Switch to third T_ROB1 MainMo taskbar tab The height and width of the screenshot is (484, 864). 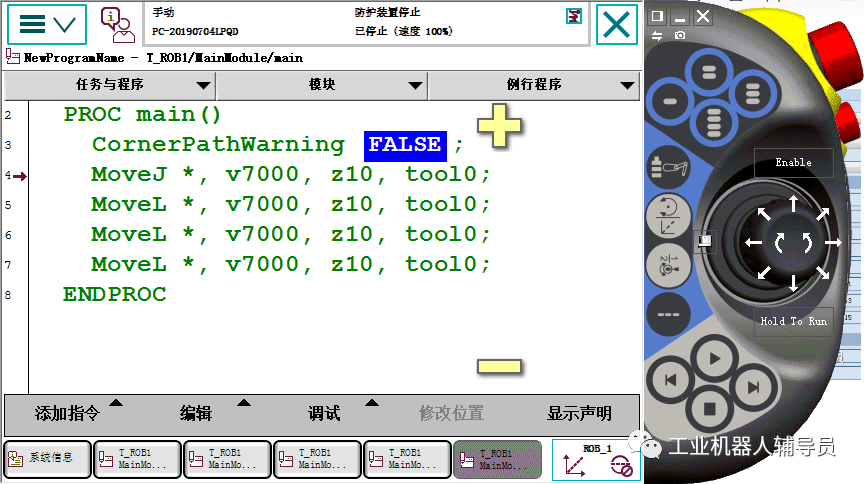pos(317,459)
